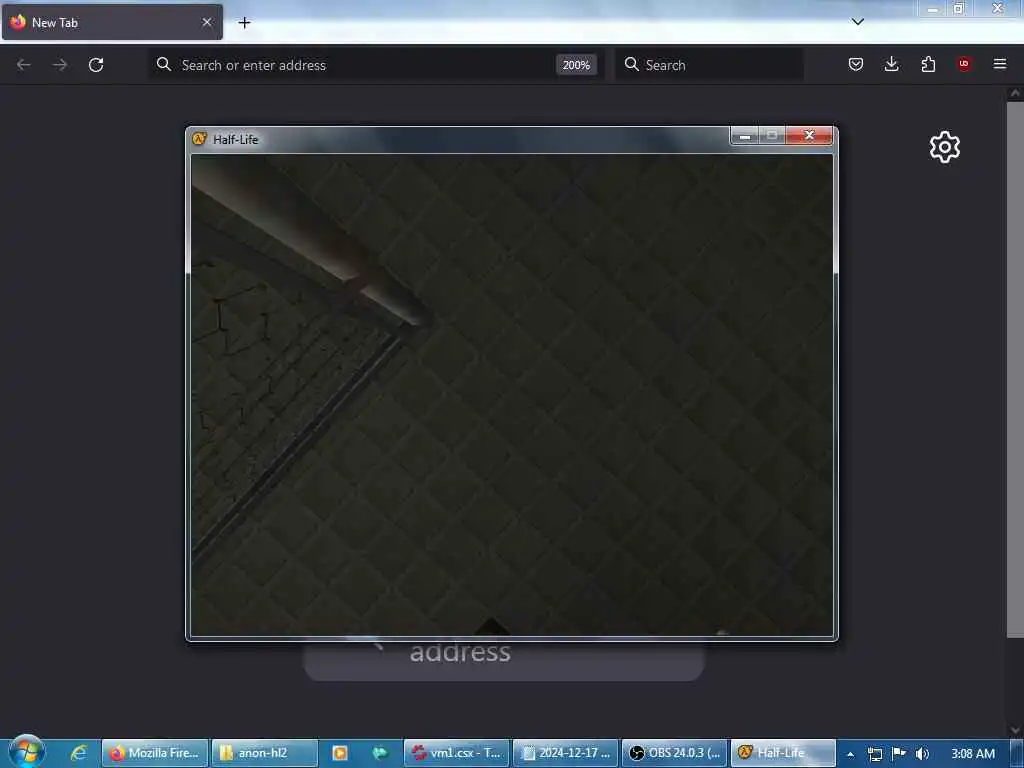This screenshot has width=1024, height=768.
Task: Close the New Tab browser tab
Action: (207, 22)
